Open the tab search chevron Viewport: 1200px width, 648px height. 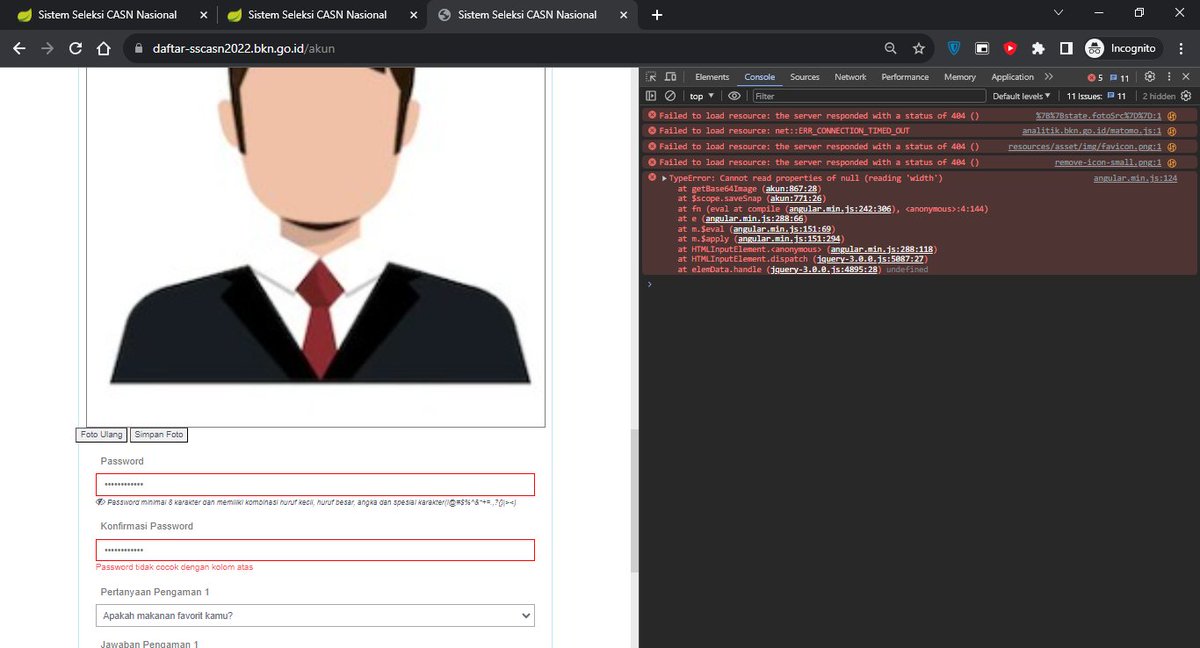1060,13
